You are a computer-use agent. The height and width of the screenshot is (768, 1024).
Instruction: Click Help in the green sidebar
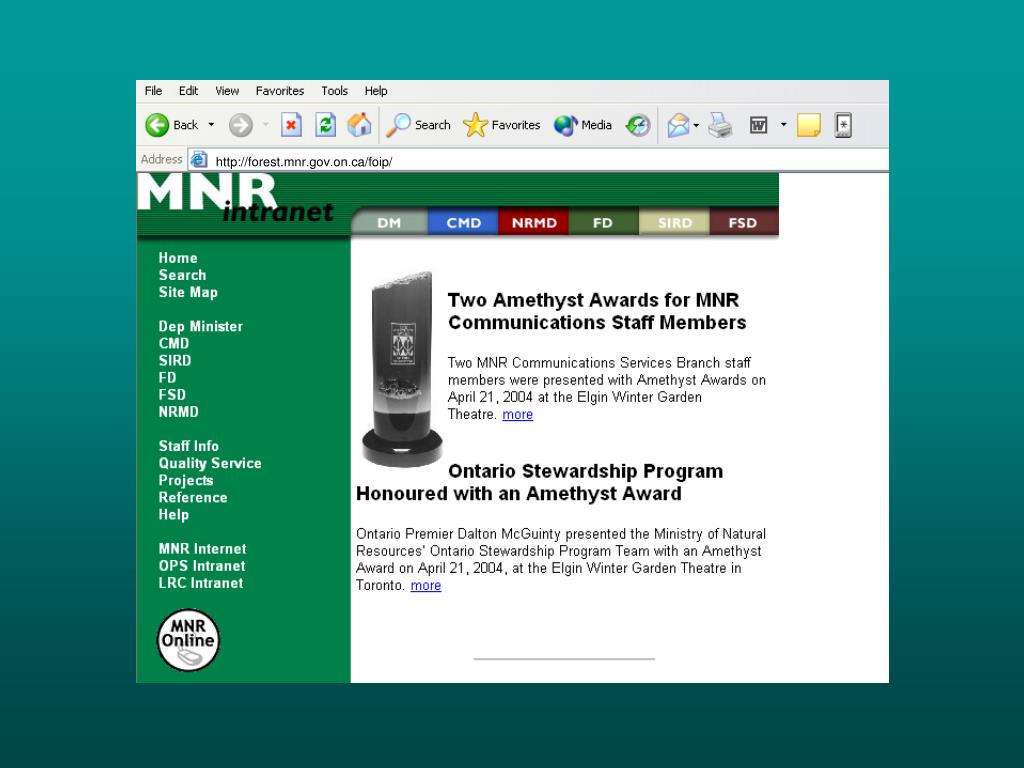tap(174, 515)
